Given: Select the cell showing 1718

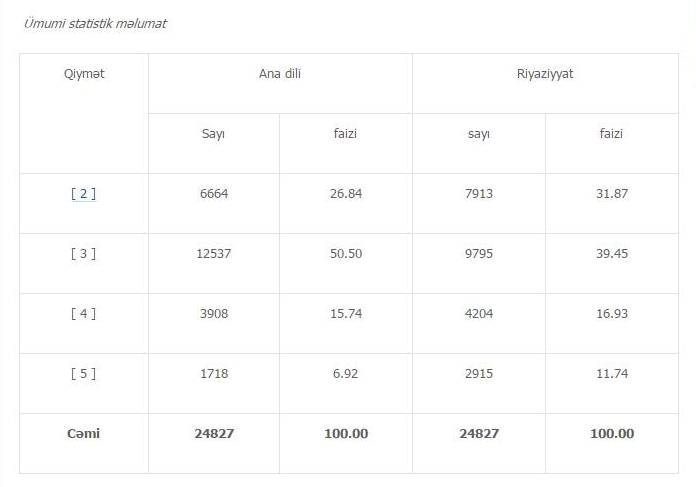Looking at the screenshot, I should pos(214,374).
